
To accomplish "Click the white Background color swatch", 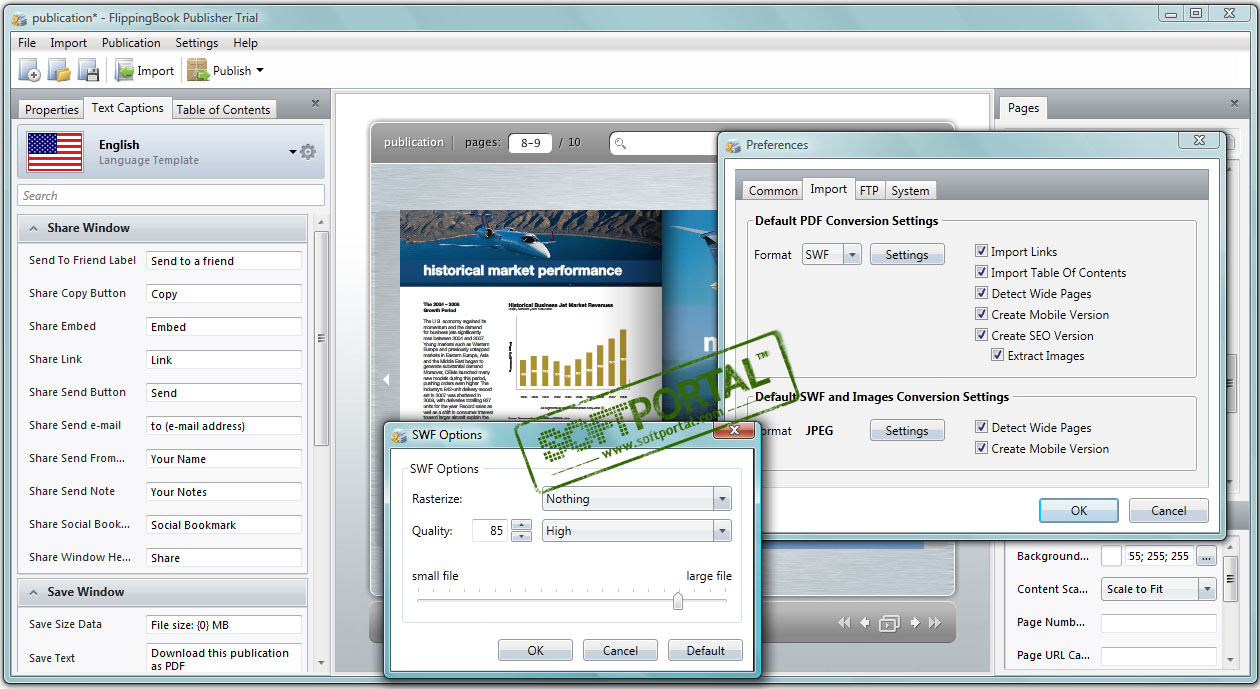I will 1111,556.
